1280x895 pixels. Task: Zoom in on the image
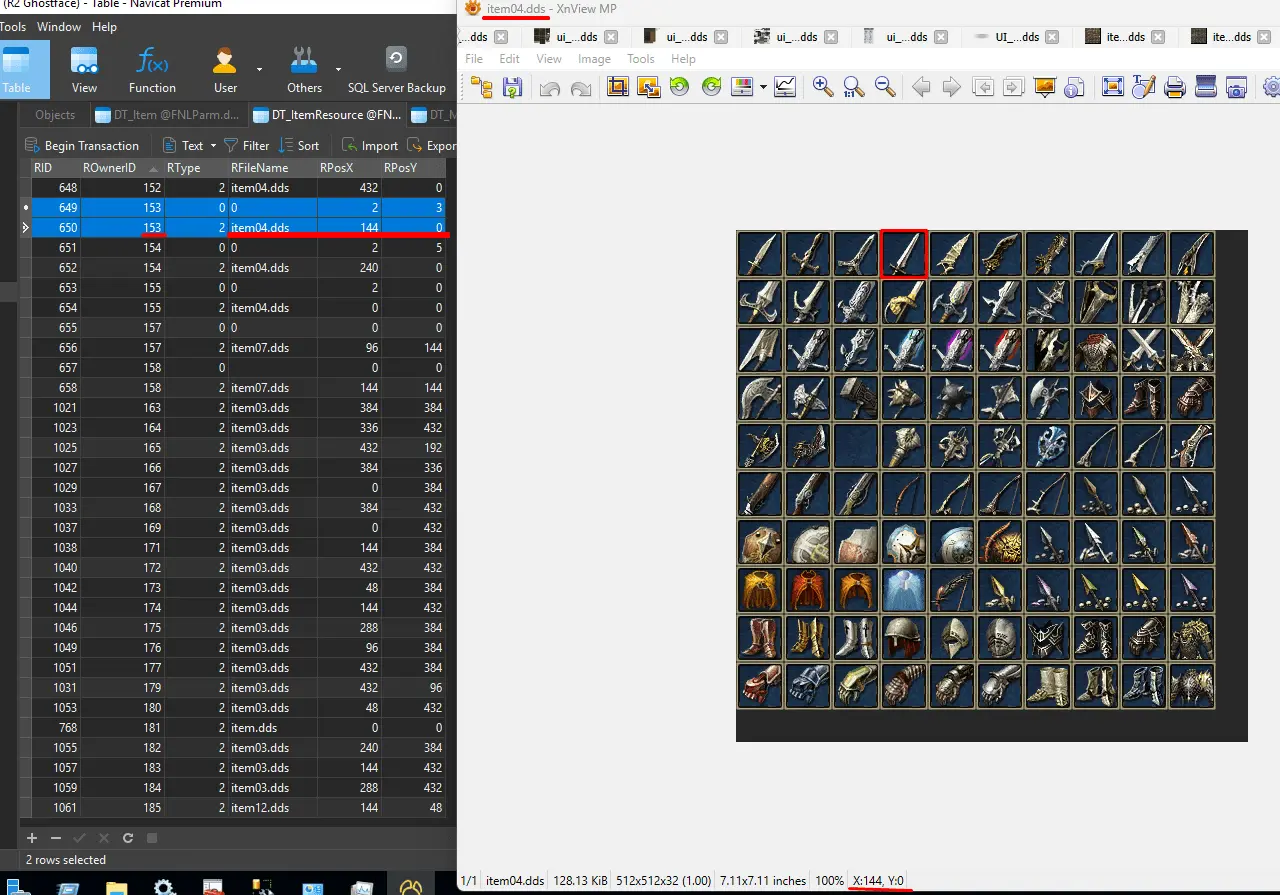(x=823, y=87)
